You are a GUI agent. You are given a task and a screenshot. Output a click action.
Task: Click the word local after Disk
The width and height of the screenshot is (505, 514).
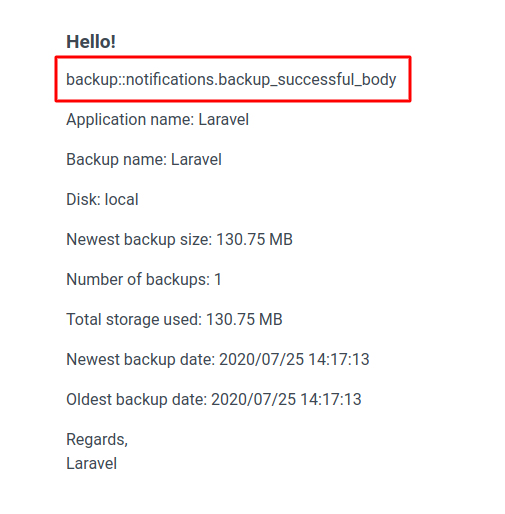pos(121,199)
